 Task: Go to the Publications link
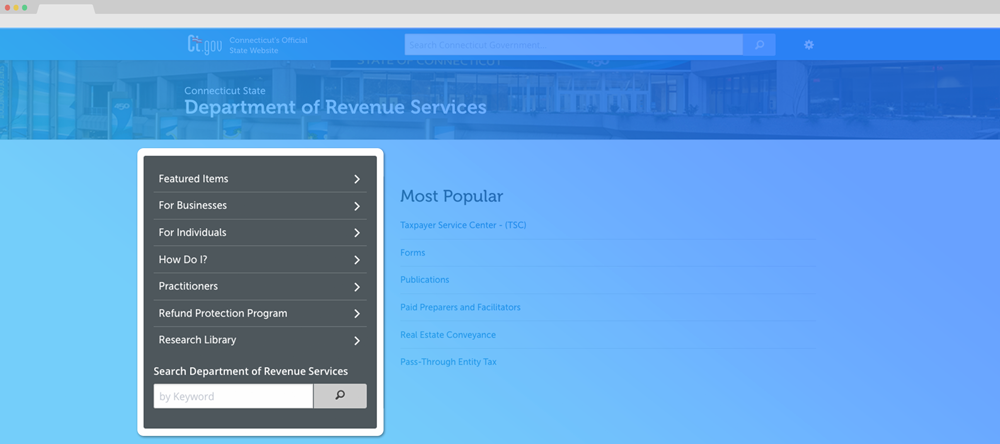pos(424,280)
